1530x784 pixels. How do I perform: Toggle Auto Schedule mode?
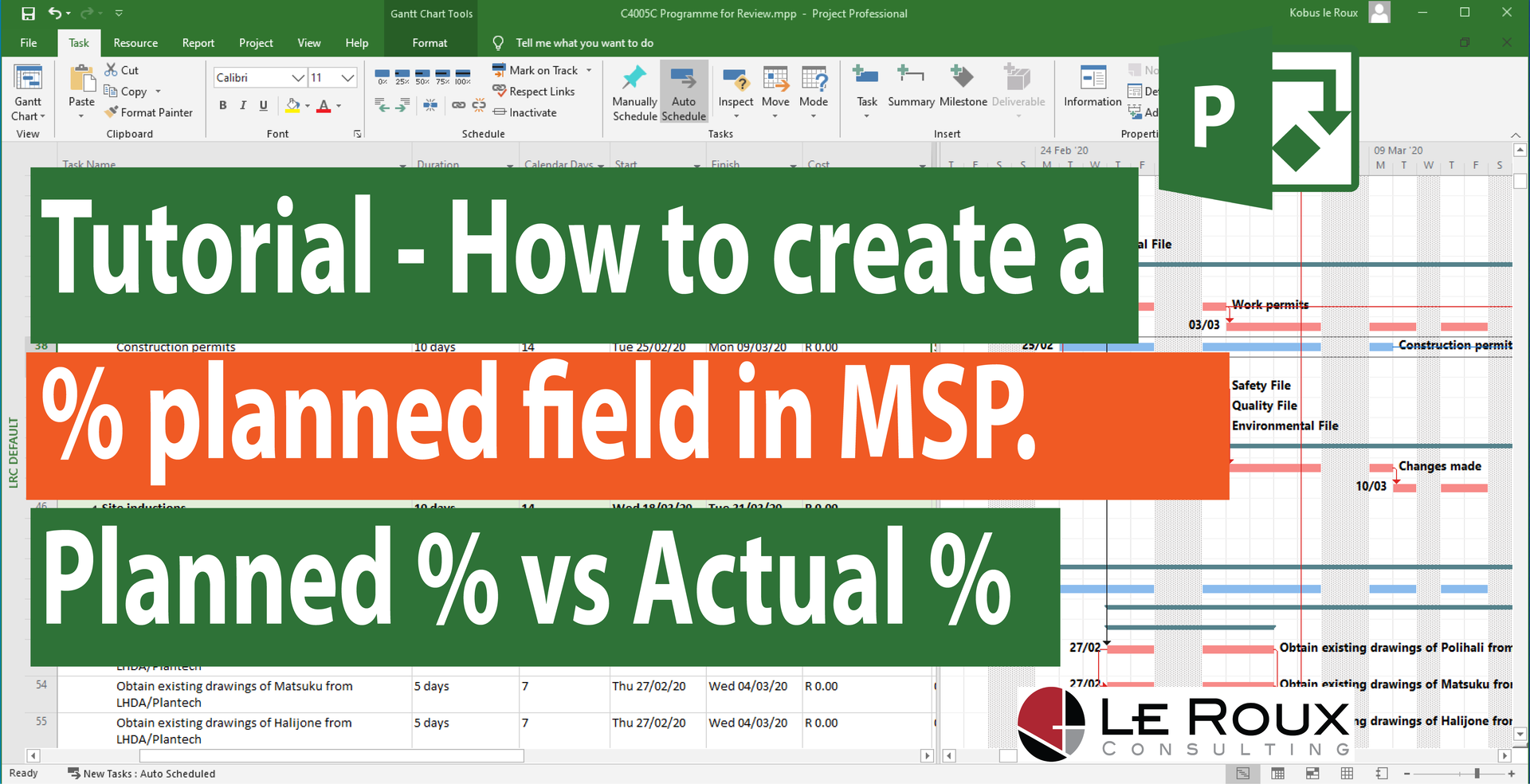click(683, 92)
